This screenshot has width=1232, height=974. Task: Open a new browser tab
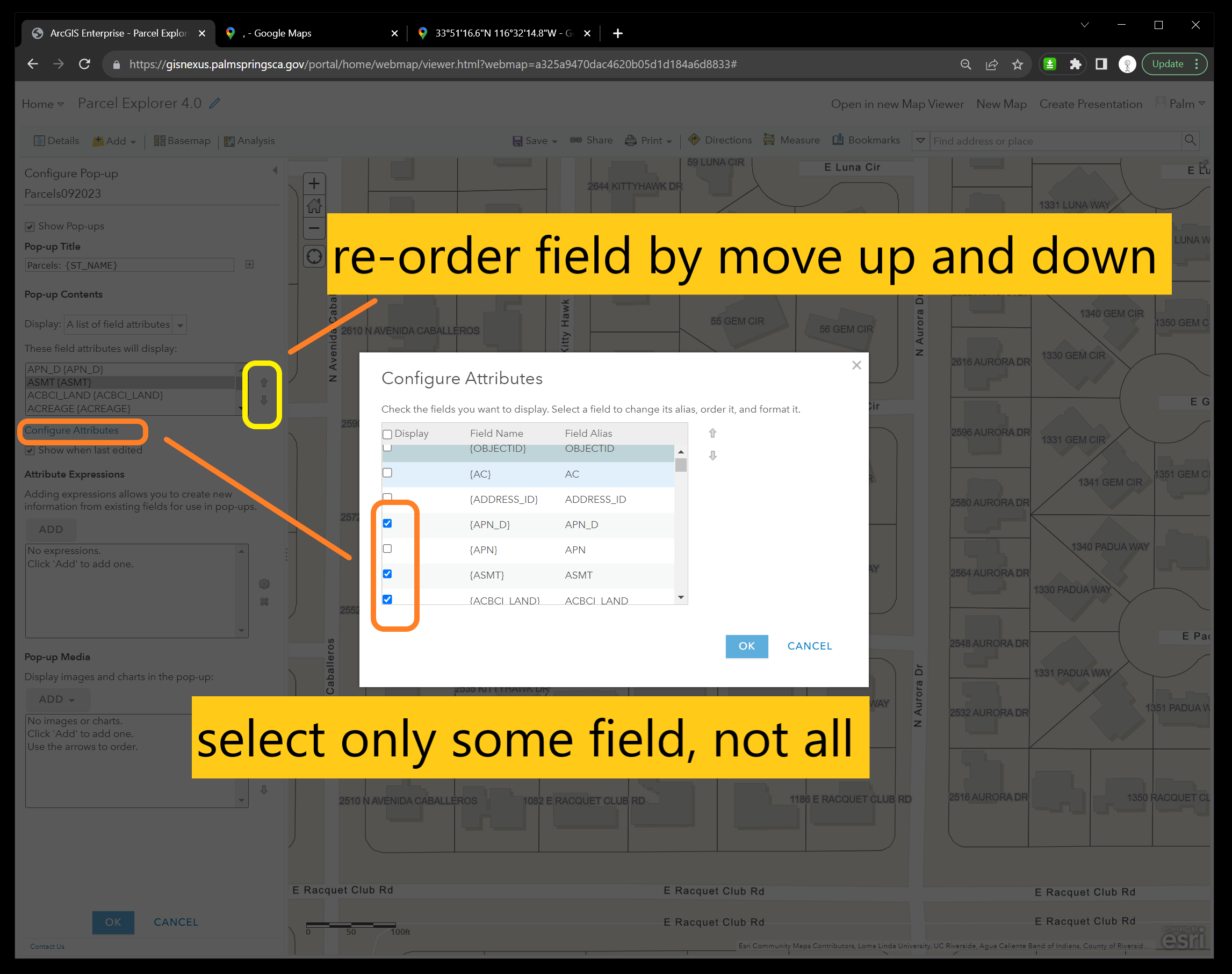617,33
